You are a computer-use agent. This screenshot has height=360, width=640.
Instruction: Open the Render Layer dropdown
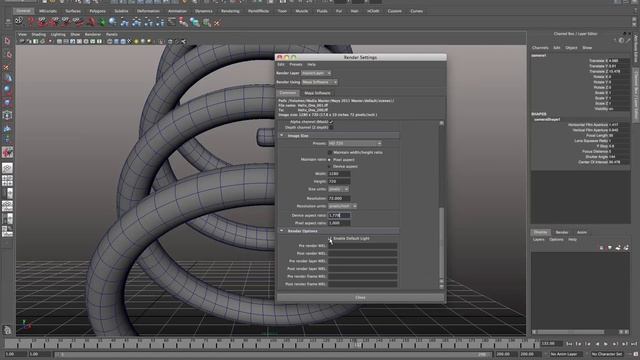click(x=316, y=73)
